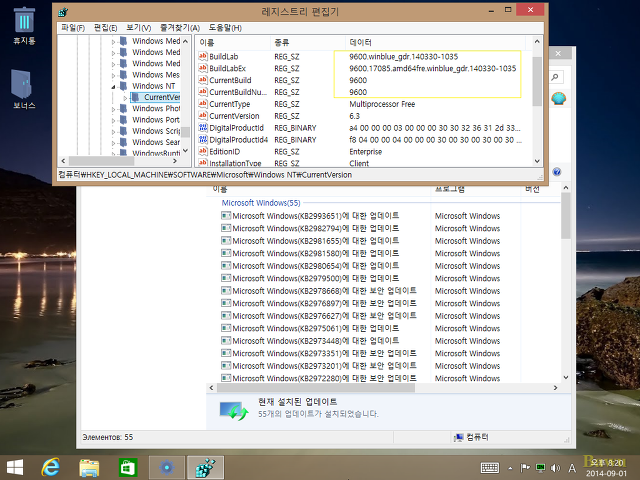Click the BuildLab string value icon

click(203, 56)
